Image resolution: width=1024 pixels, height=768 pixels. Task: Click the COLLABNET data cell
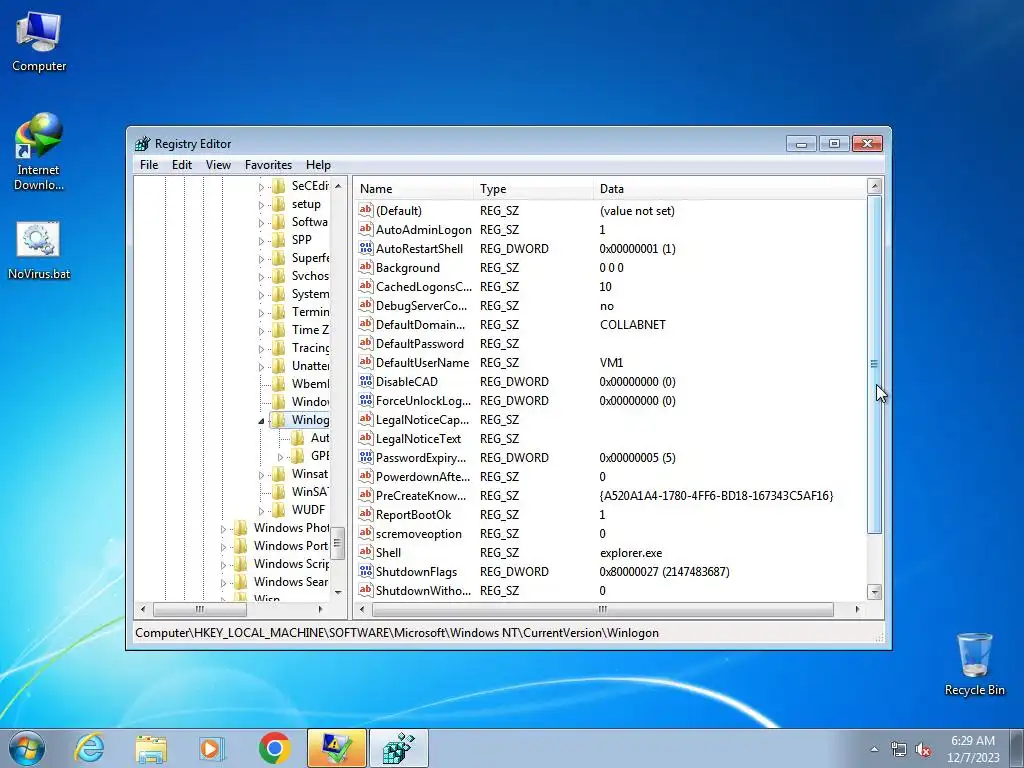pos(632,325)
